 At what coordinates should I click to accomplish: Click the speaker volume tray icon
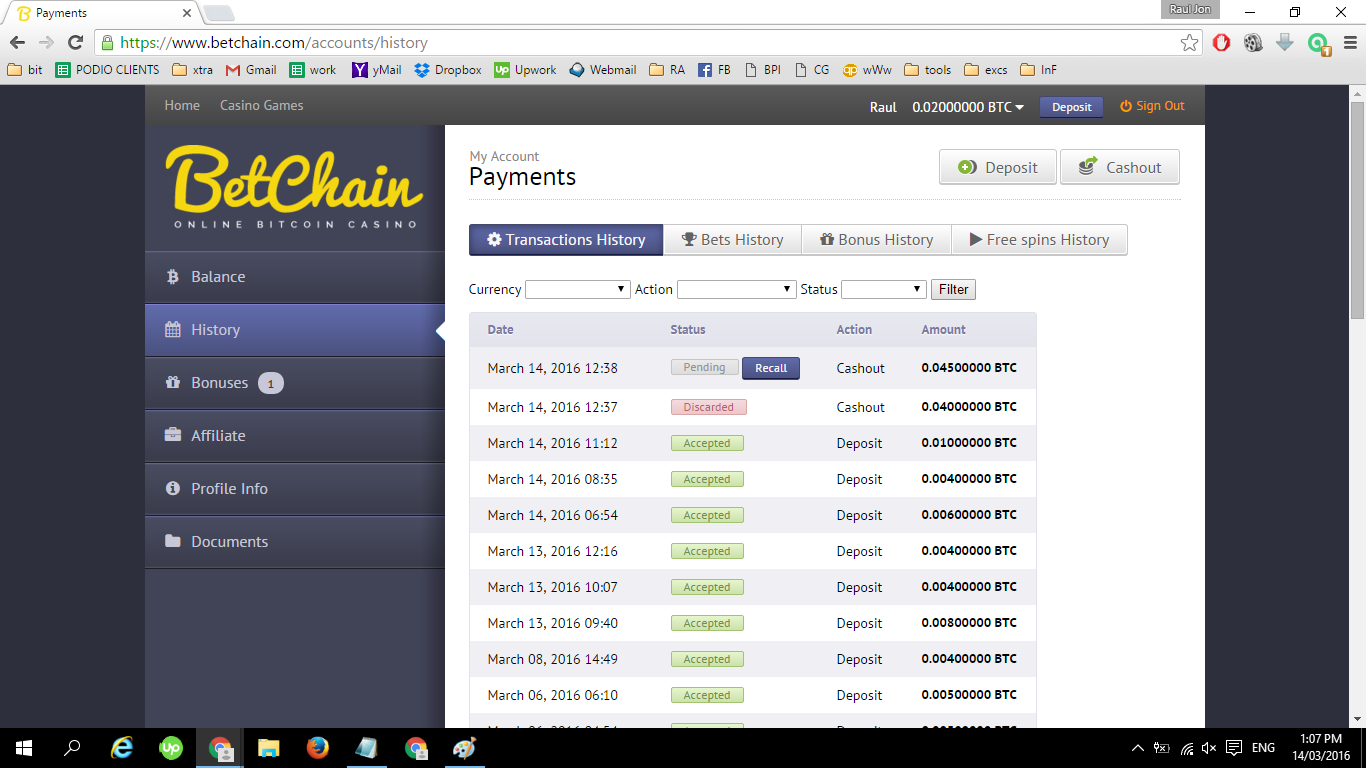point(1209,748)
